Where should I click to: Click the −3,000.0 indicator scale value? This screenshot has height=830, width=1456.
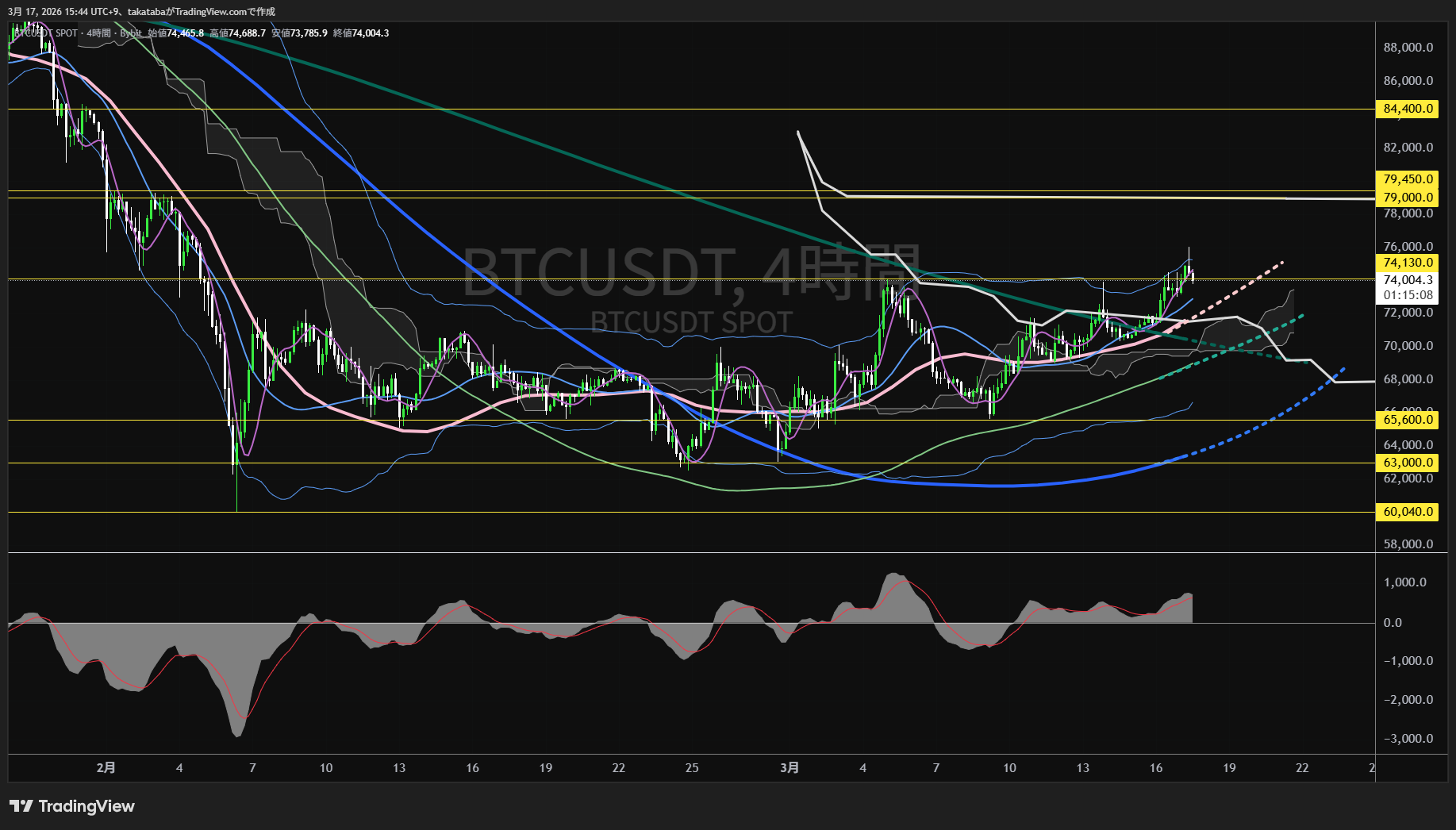[x=1408, y=739]
